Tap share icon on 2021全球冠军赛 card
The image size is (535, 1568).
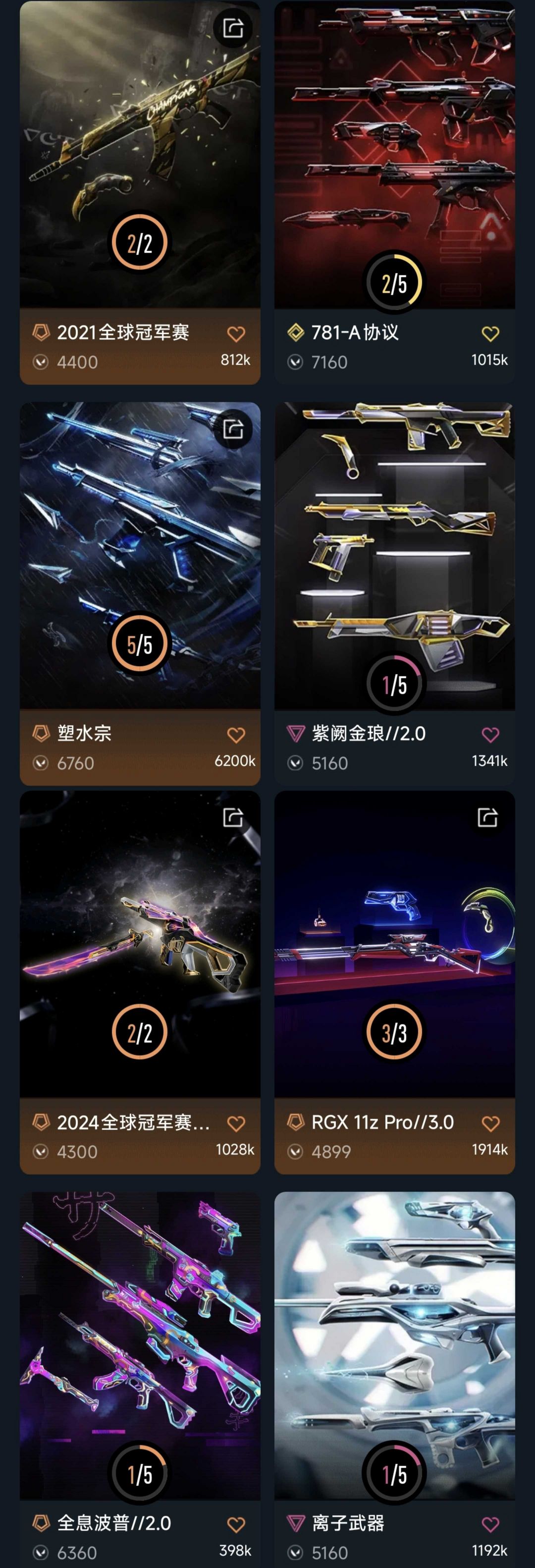click(x=233, y=28)
